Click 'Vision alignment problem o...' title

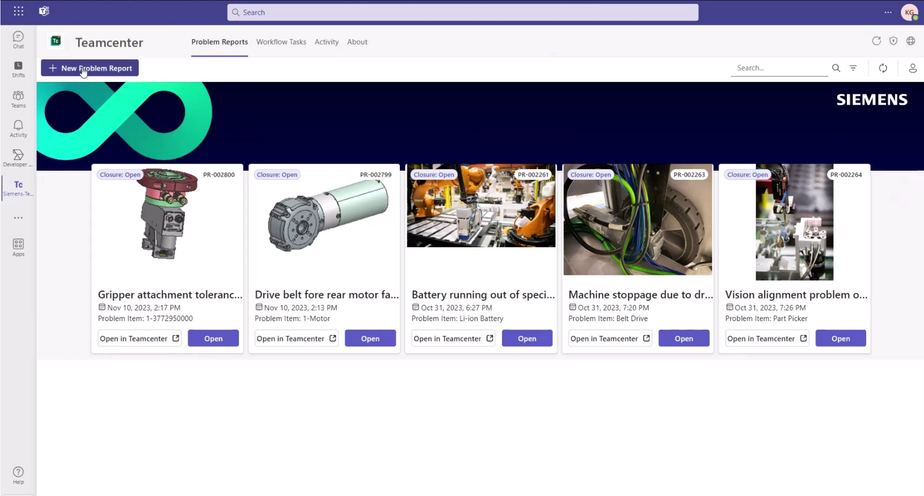click(x=796, y=295)
